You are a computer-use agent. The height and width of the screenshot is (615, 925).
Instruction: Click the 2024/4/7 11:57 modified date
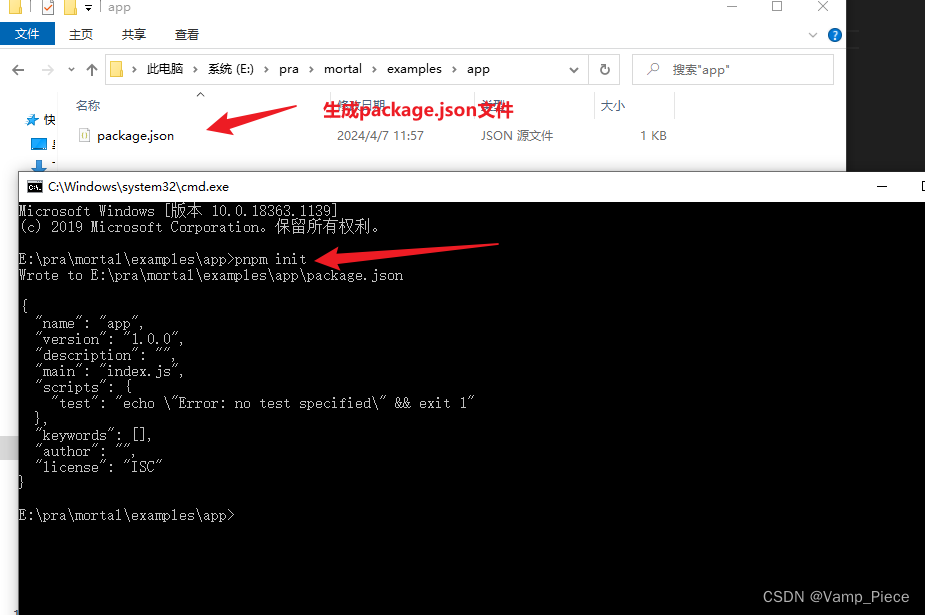tap(380, 136)
